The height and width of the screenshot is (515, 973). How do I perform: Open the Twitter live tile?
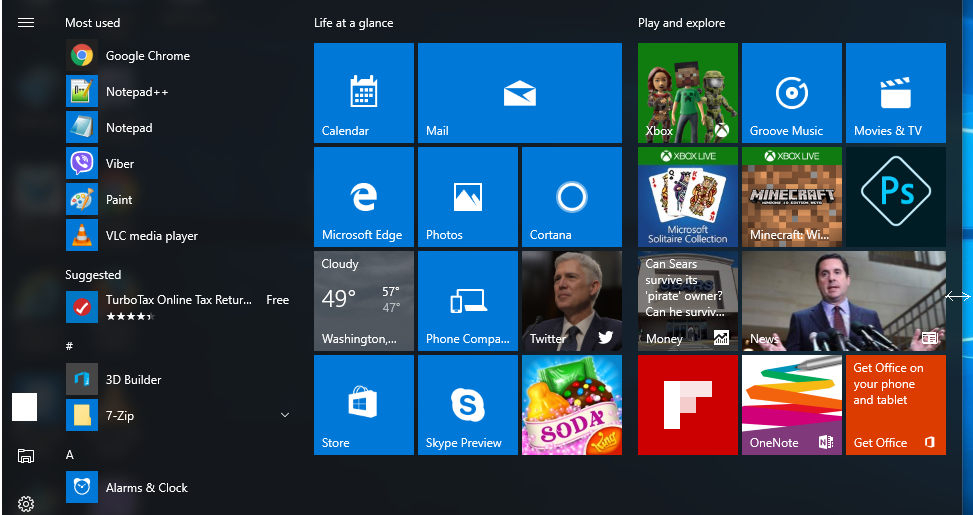click(x=572, y=301)
